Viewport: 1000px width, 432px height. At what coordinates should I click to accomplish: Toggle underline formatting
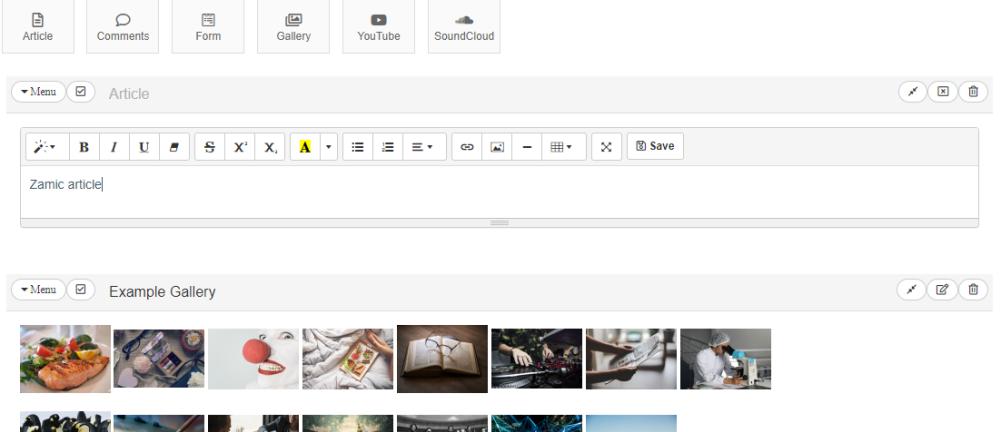(144, 147)
